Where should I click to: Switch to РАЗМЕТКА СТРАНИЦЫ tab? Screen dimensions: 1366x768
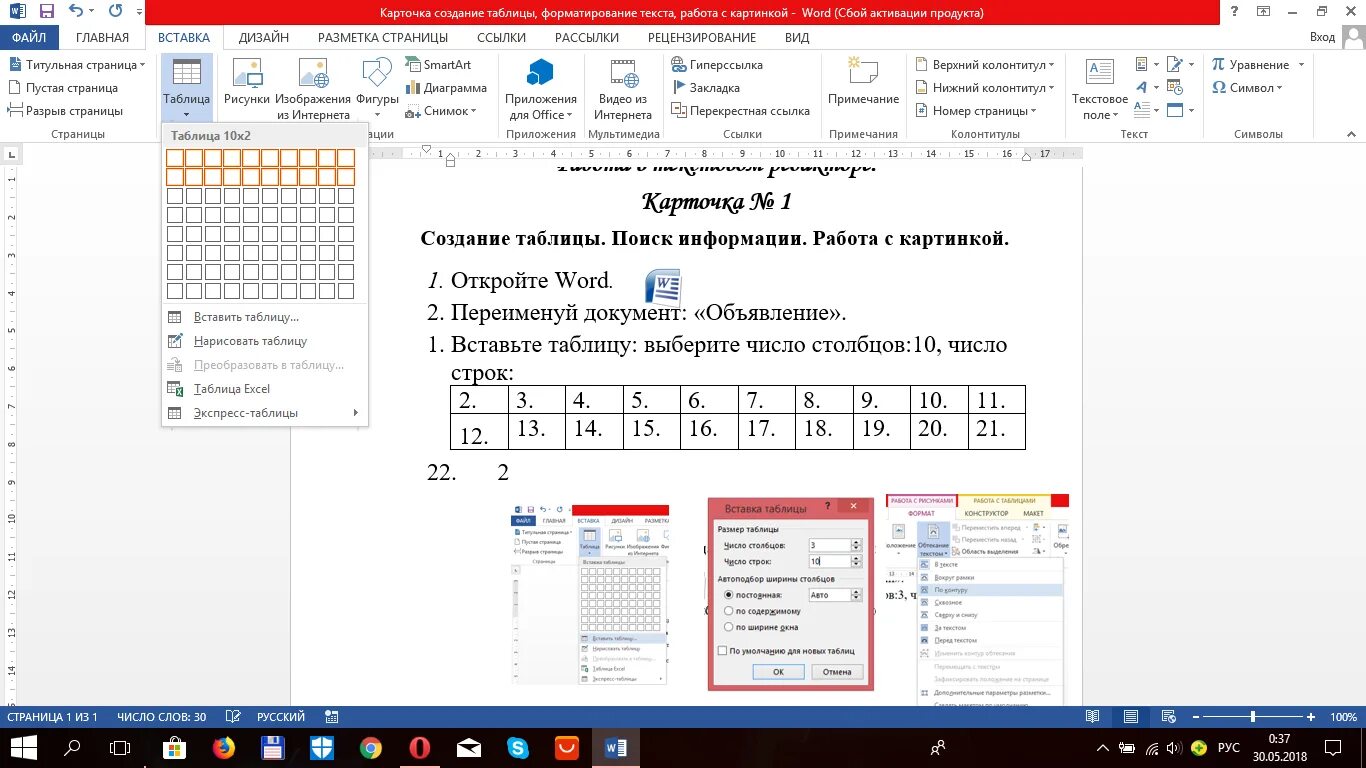383,37
